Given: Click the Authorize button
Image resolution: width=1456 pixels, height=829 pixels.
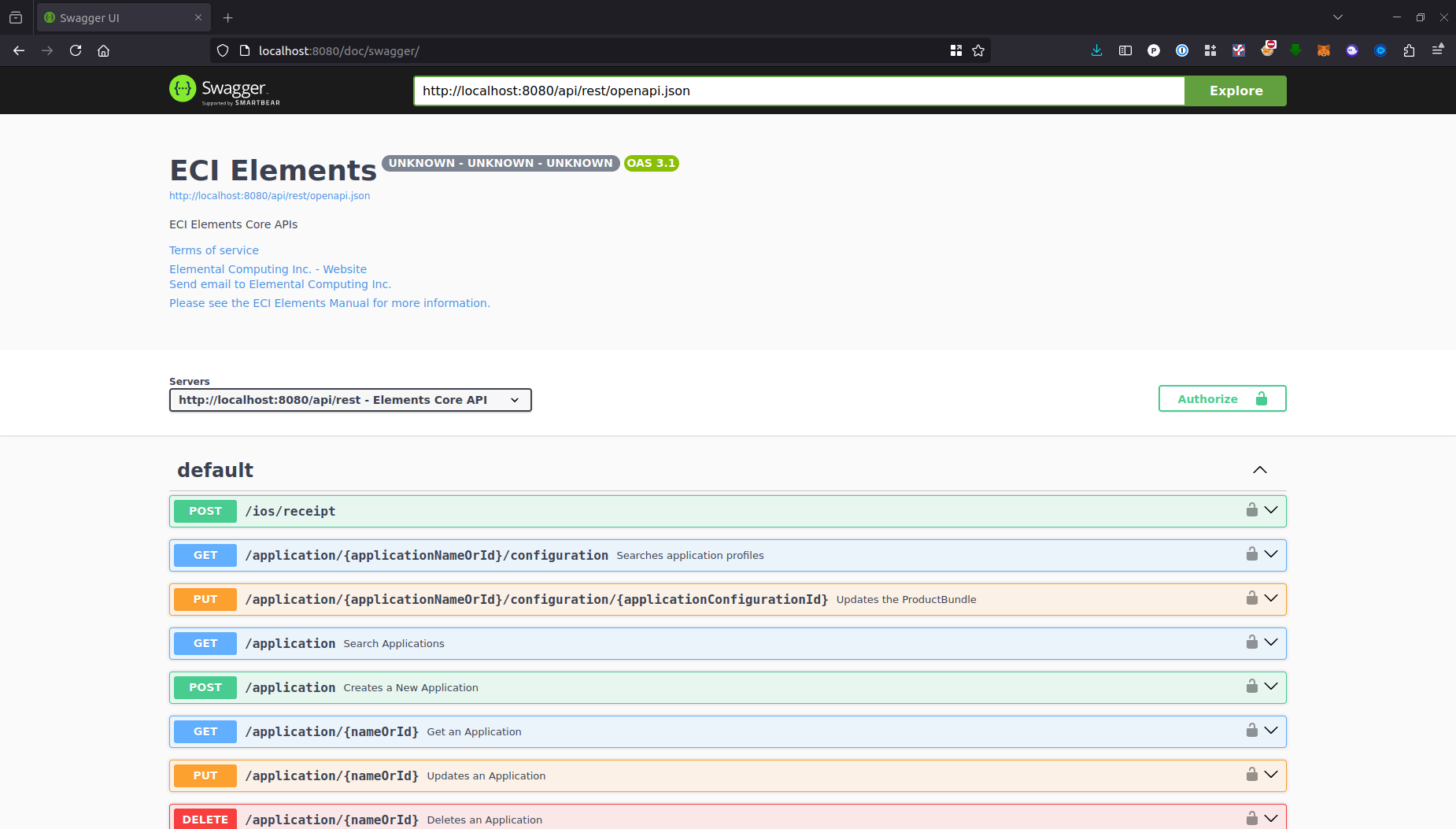Looking at the screenshot, I should 1221,398.
